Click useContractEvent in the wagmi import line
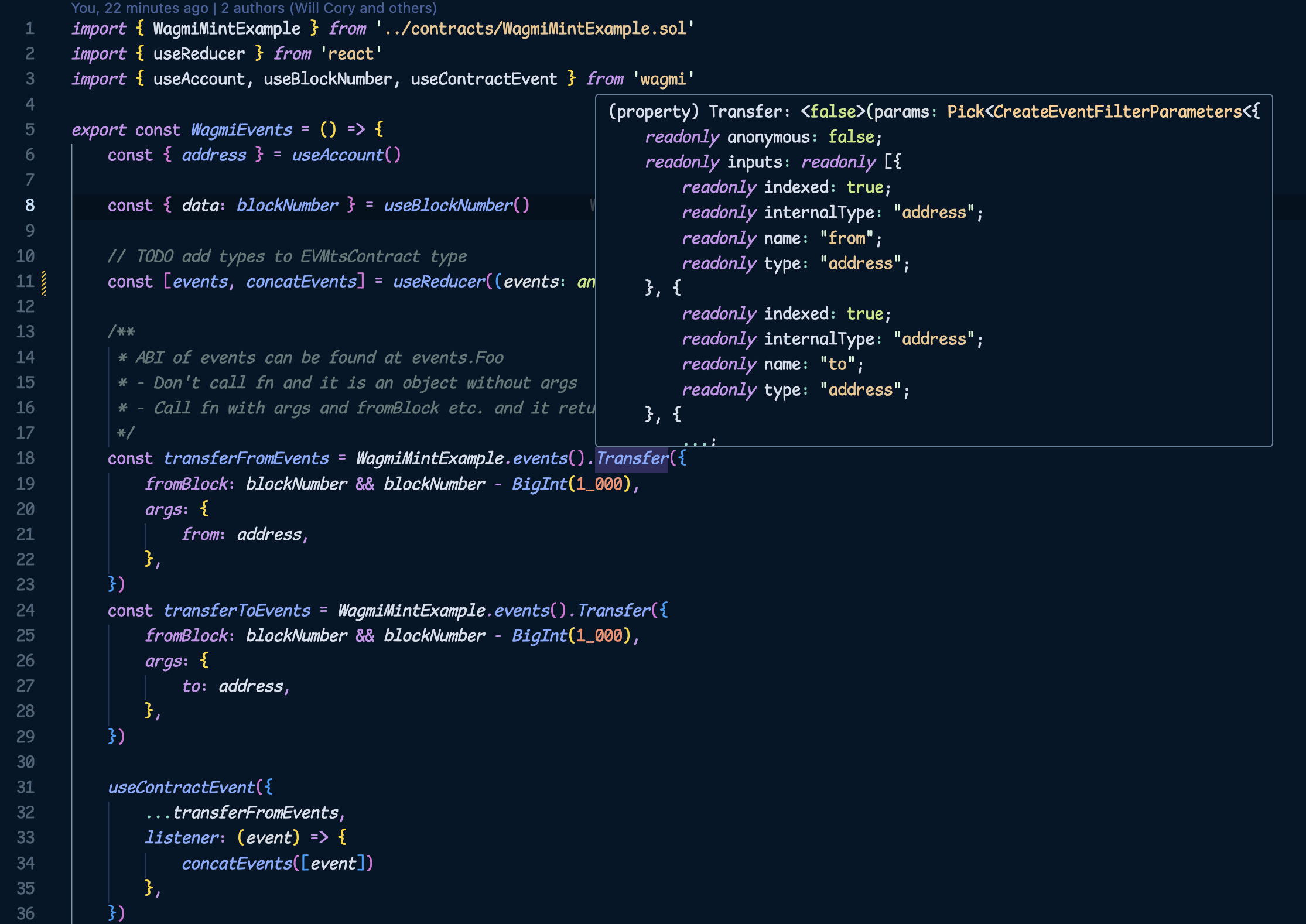1306x924 pixels. (x=483, y=78)
